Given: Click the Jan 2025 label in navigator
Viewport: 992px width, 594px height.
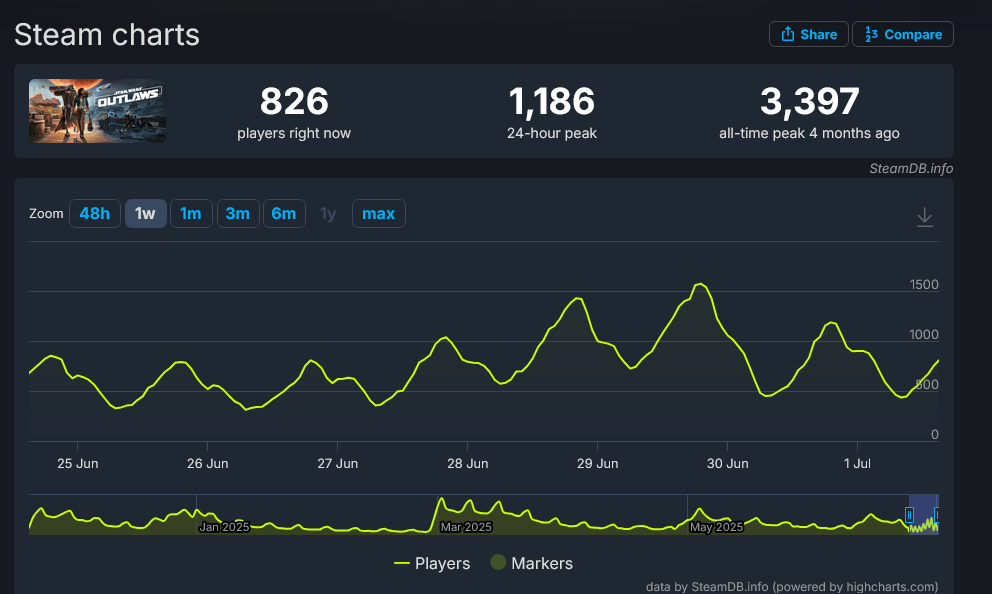Looking at the screenshot, I should [224, 527].
